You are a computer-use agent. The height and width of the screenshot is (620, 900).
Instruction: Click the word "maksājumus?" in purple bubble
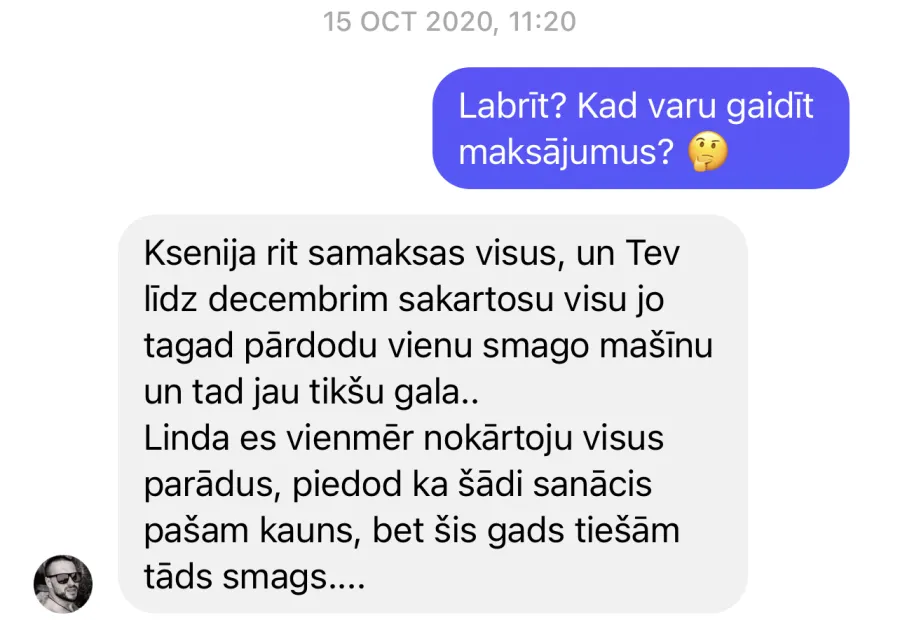click(x=566, y=154)
